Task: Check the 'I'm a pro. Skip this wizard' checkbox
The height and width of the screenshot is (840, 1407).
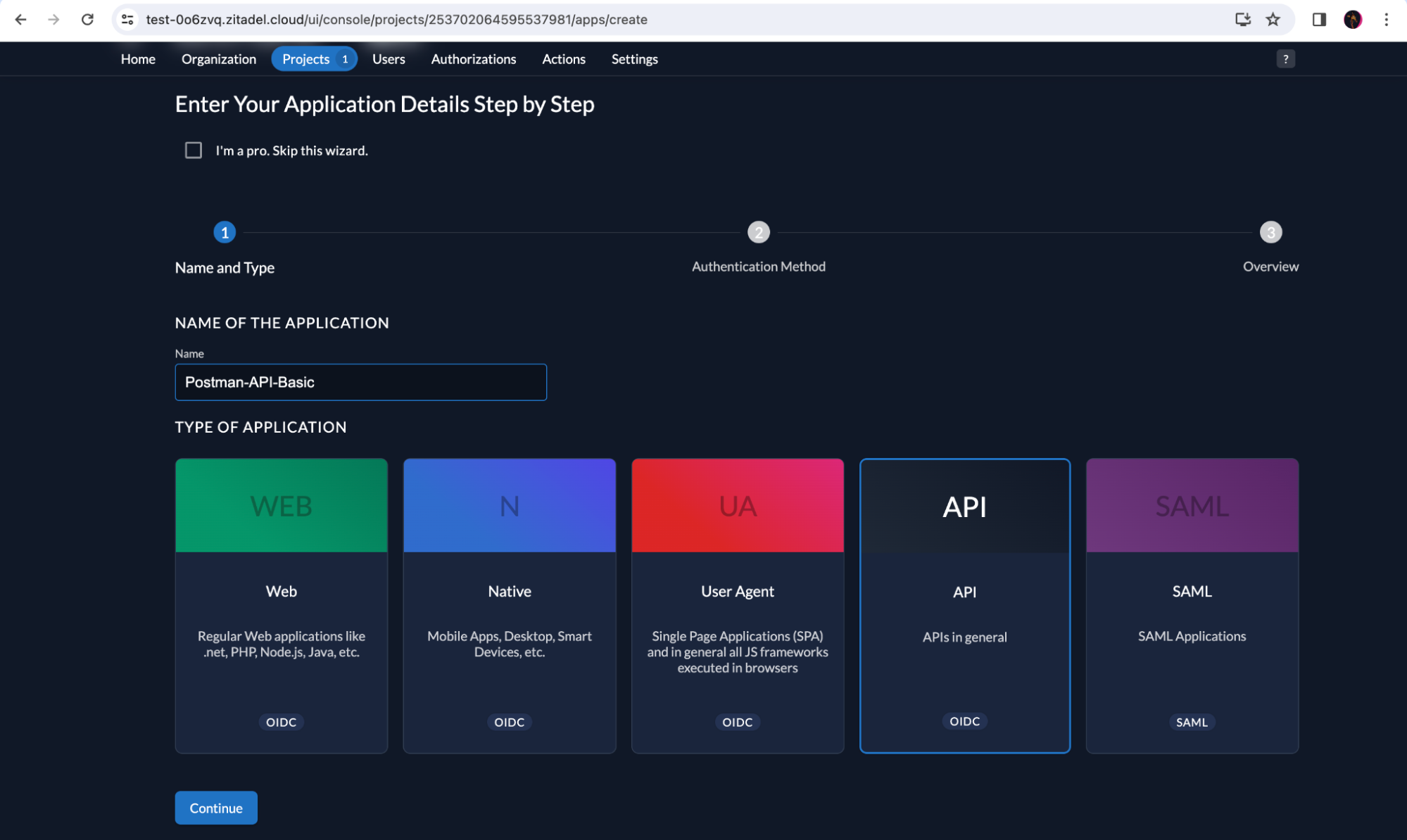Action: click(x=193, y=150)
